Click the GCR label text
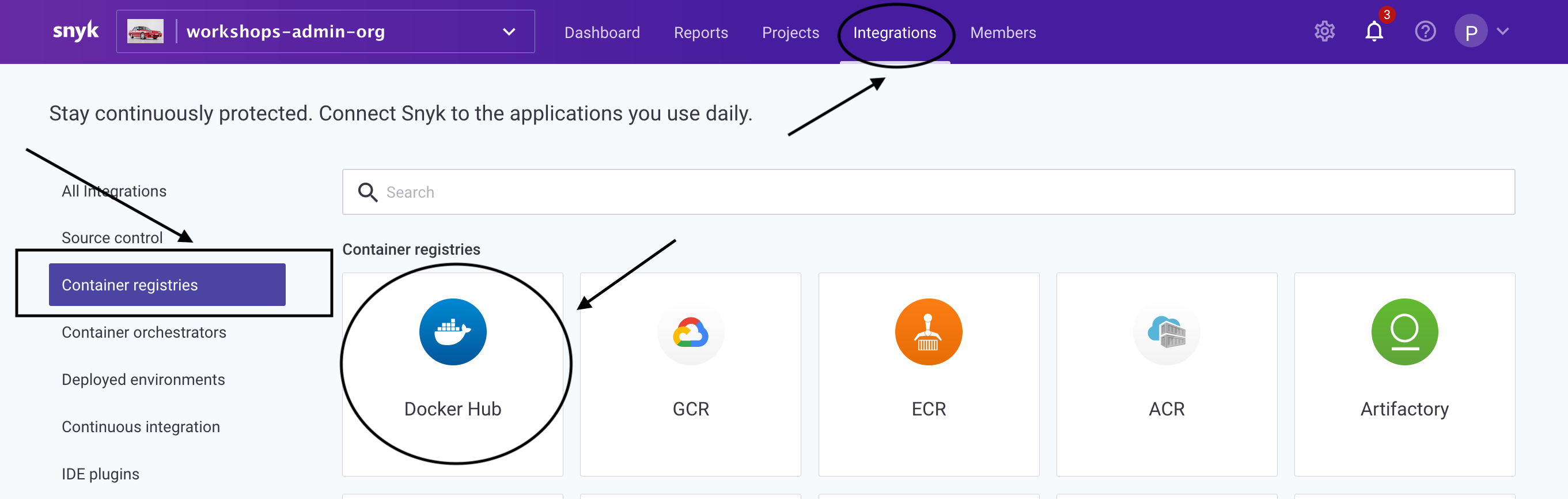This screenshot has width=1568, height=499. tap(690, 409)
